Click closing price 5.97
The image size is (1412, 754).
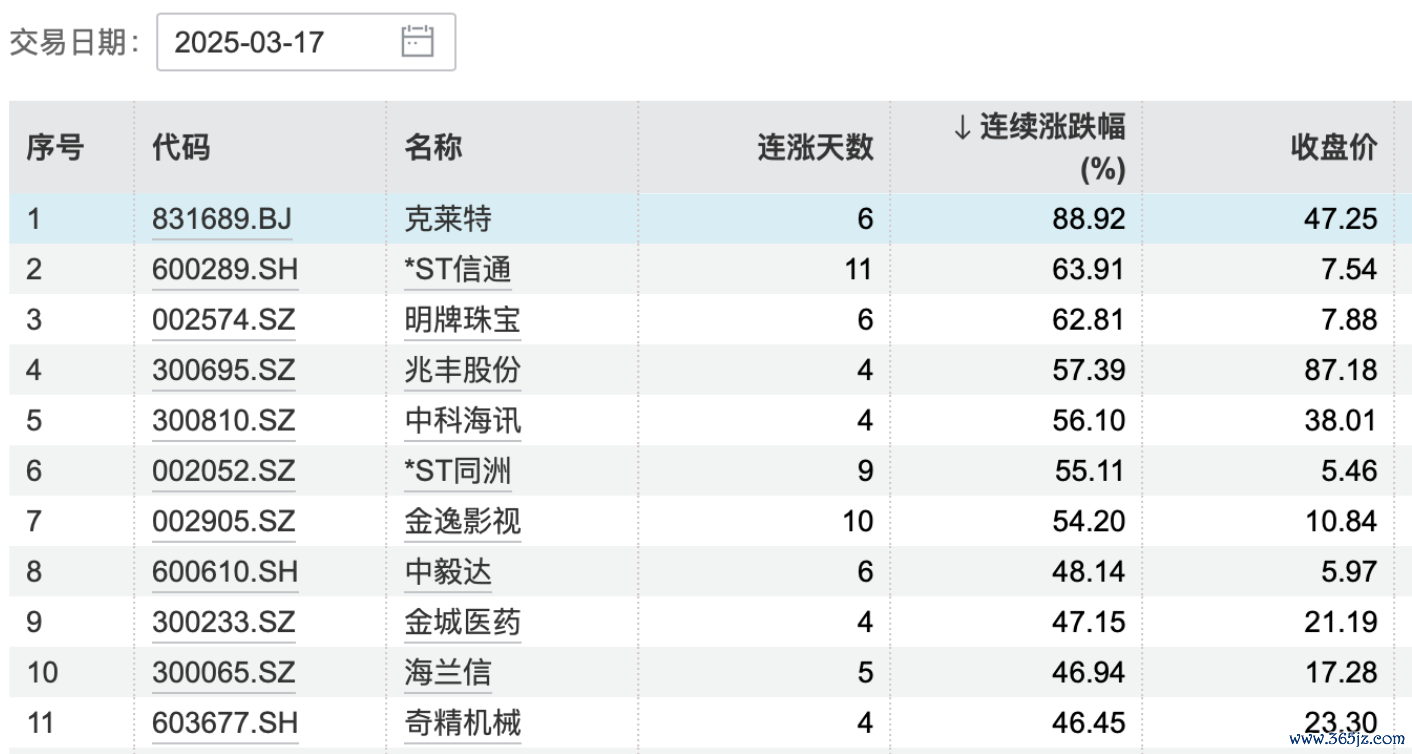[x=1349, y=571]
